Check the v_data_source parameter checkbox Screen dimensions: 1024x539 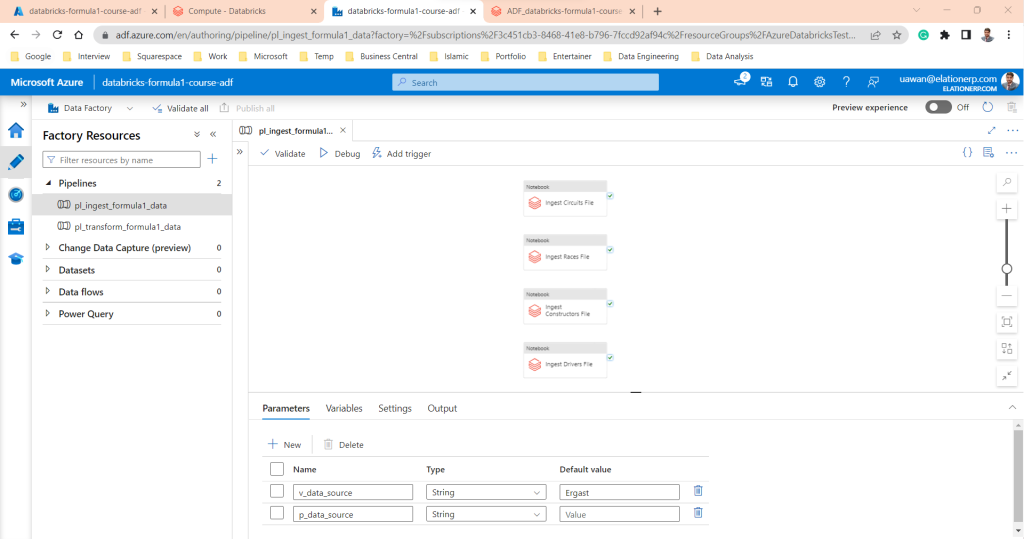pos(277,491)
